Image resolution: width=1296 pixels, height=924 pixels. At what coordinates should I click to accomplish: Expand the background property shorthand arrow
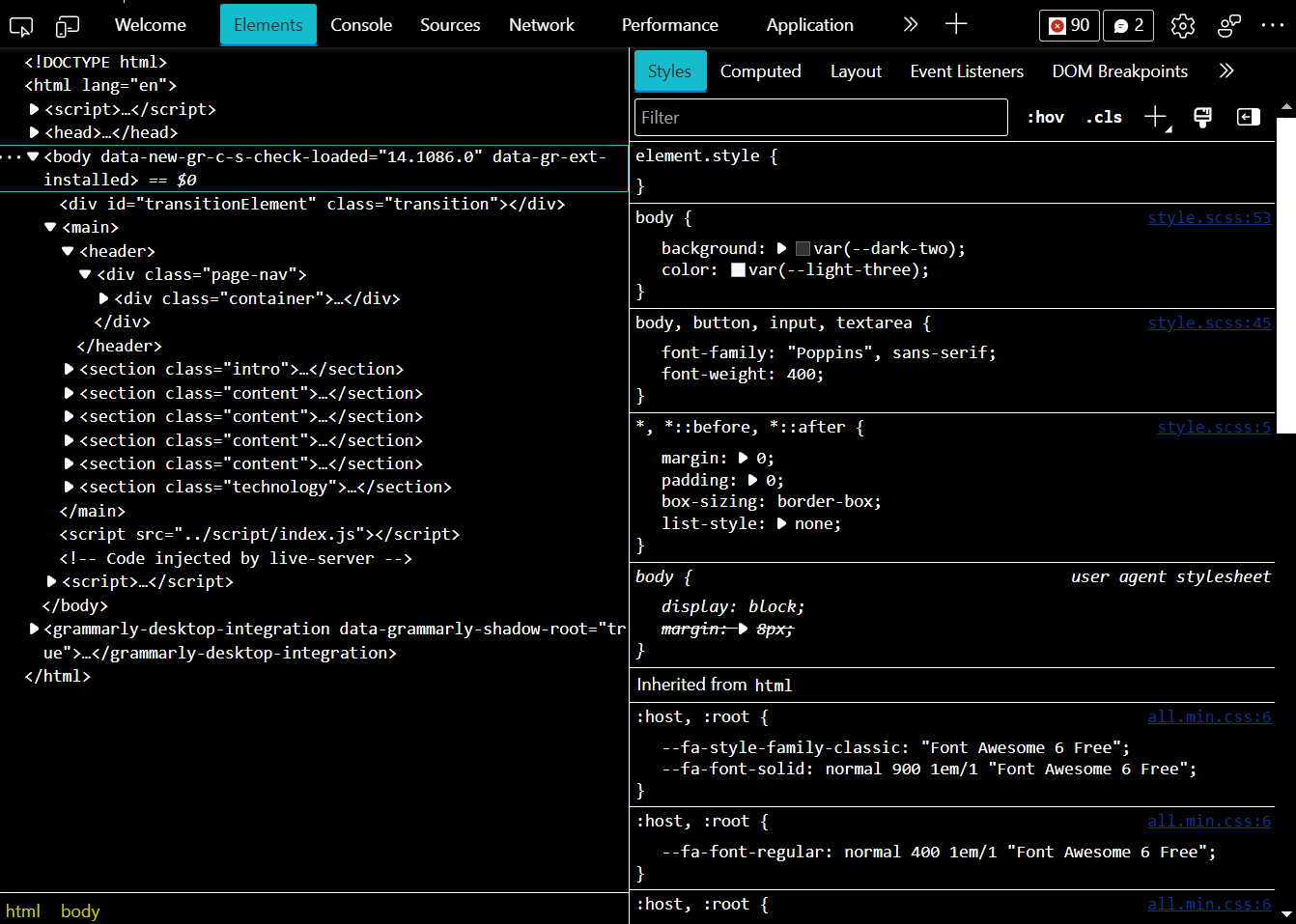(782, 249)
